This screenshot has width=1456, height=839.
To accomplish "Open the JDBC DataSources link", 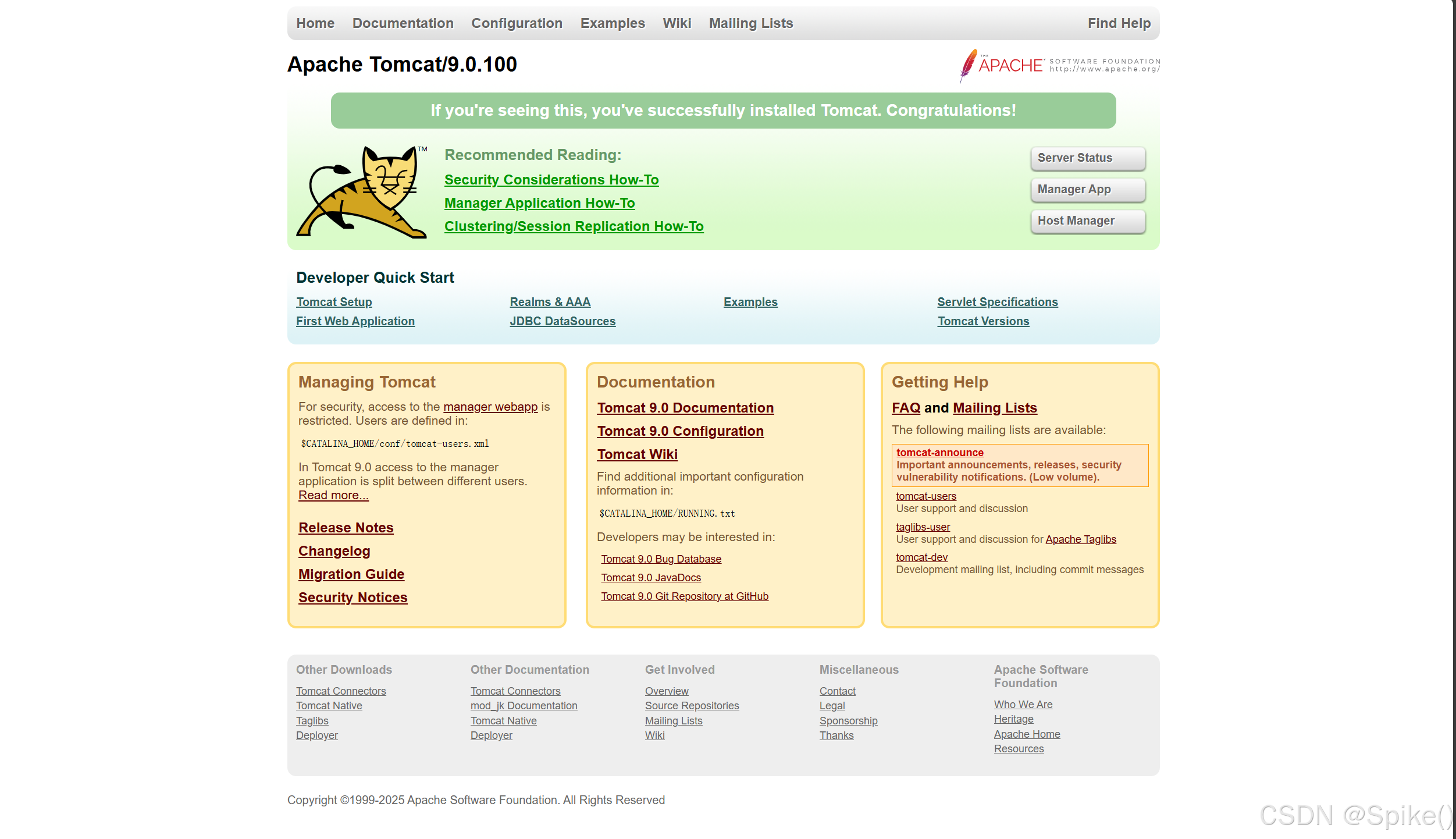I will (562, 321).
